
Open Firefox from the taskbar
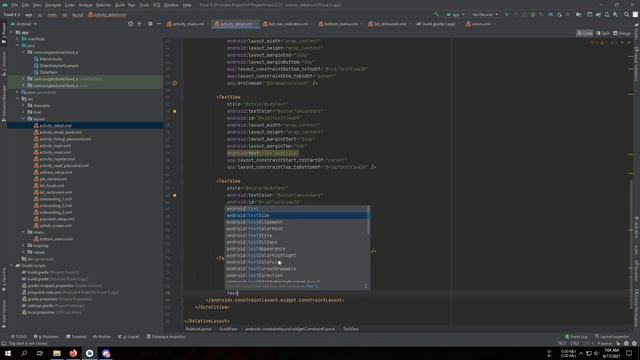[x=73, y=353]
